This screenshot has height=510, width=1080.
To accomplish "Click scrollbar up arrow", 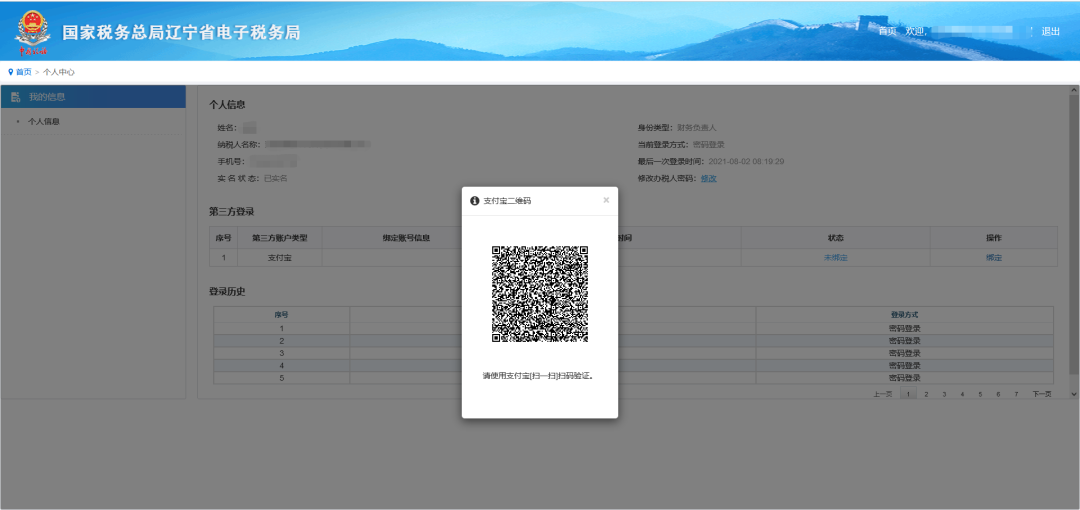I will [1074, 90].
